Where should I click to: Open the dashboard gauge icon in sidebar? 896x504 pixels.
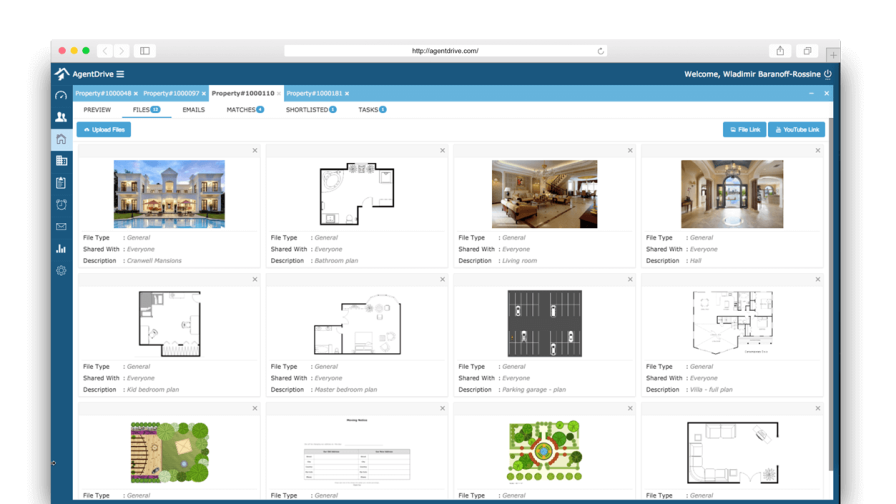coord(61,95)
